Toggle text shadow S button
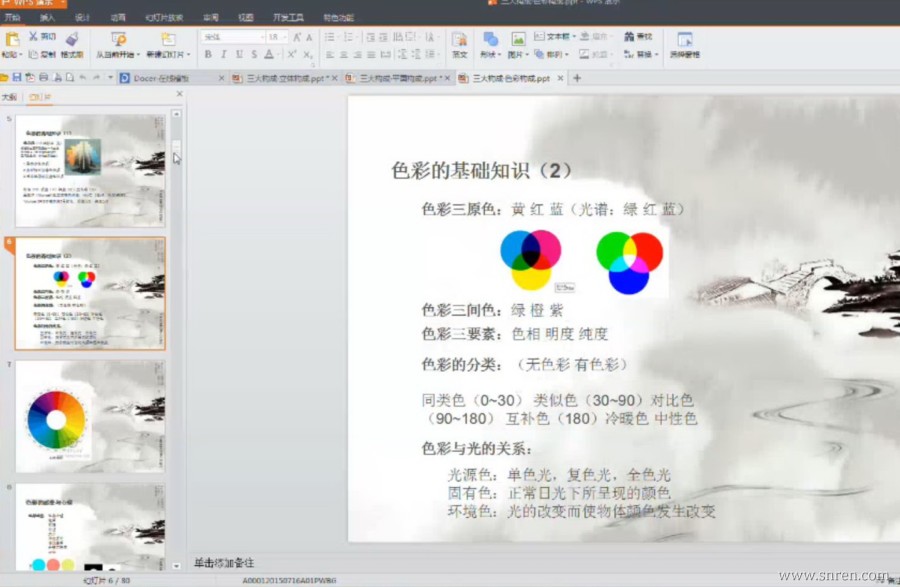 click(x=254, y=55)
